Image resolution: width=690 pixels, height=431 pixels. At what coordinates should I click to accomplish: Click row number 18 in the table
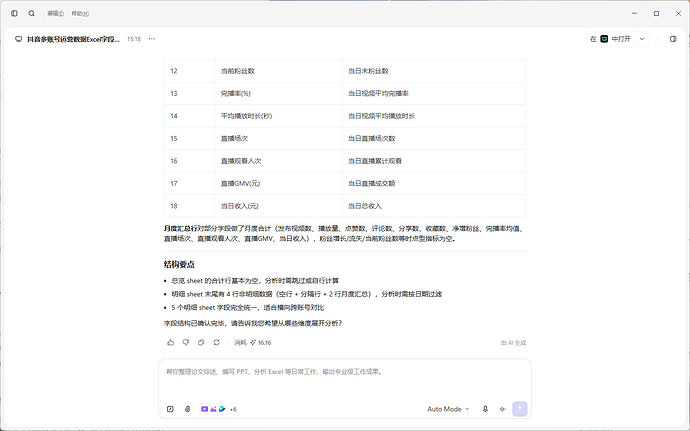pos(174,206)
